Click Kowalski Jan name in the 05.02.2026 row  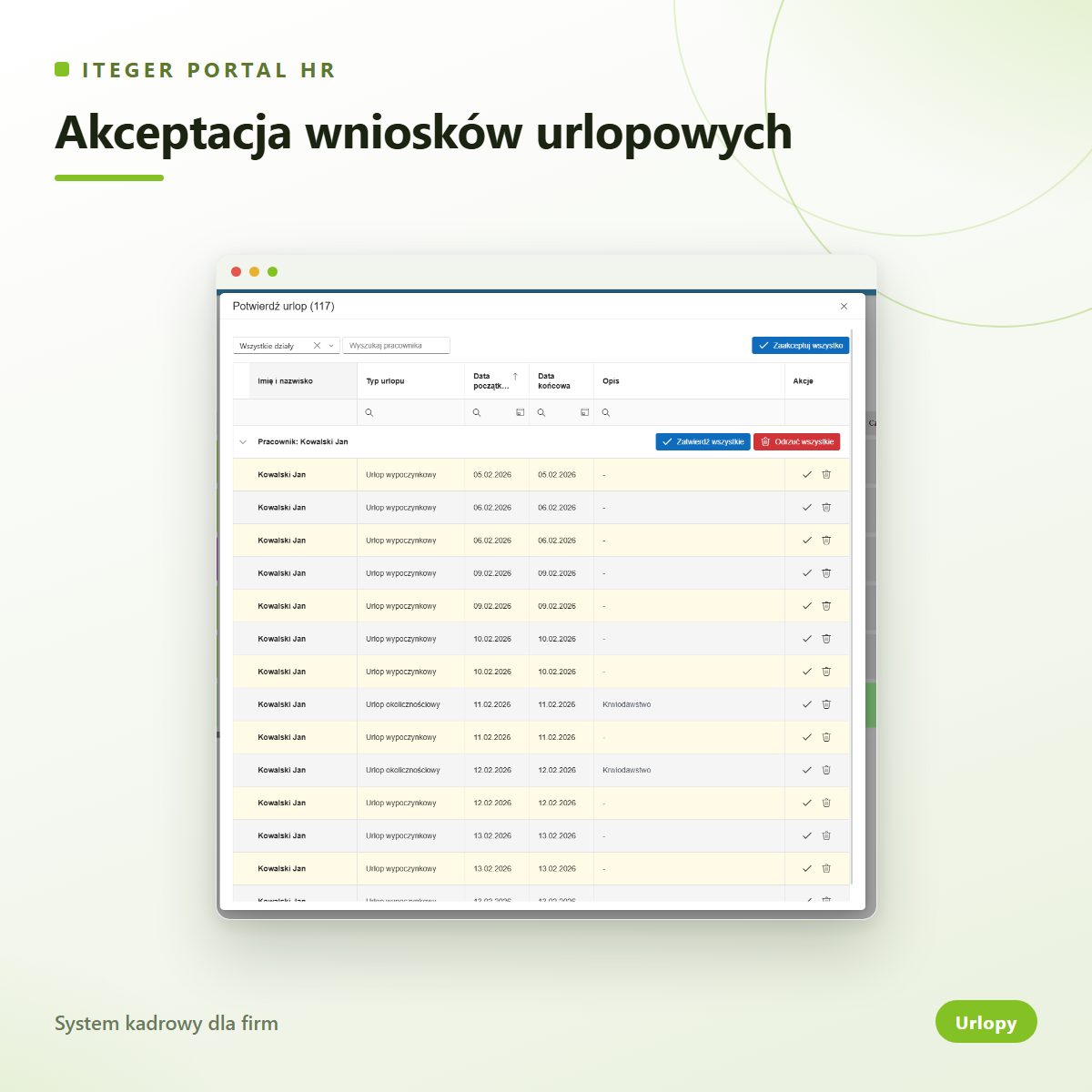pos(282,475)
